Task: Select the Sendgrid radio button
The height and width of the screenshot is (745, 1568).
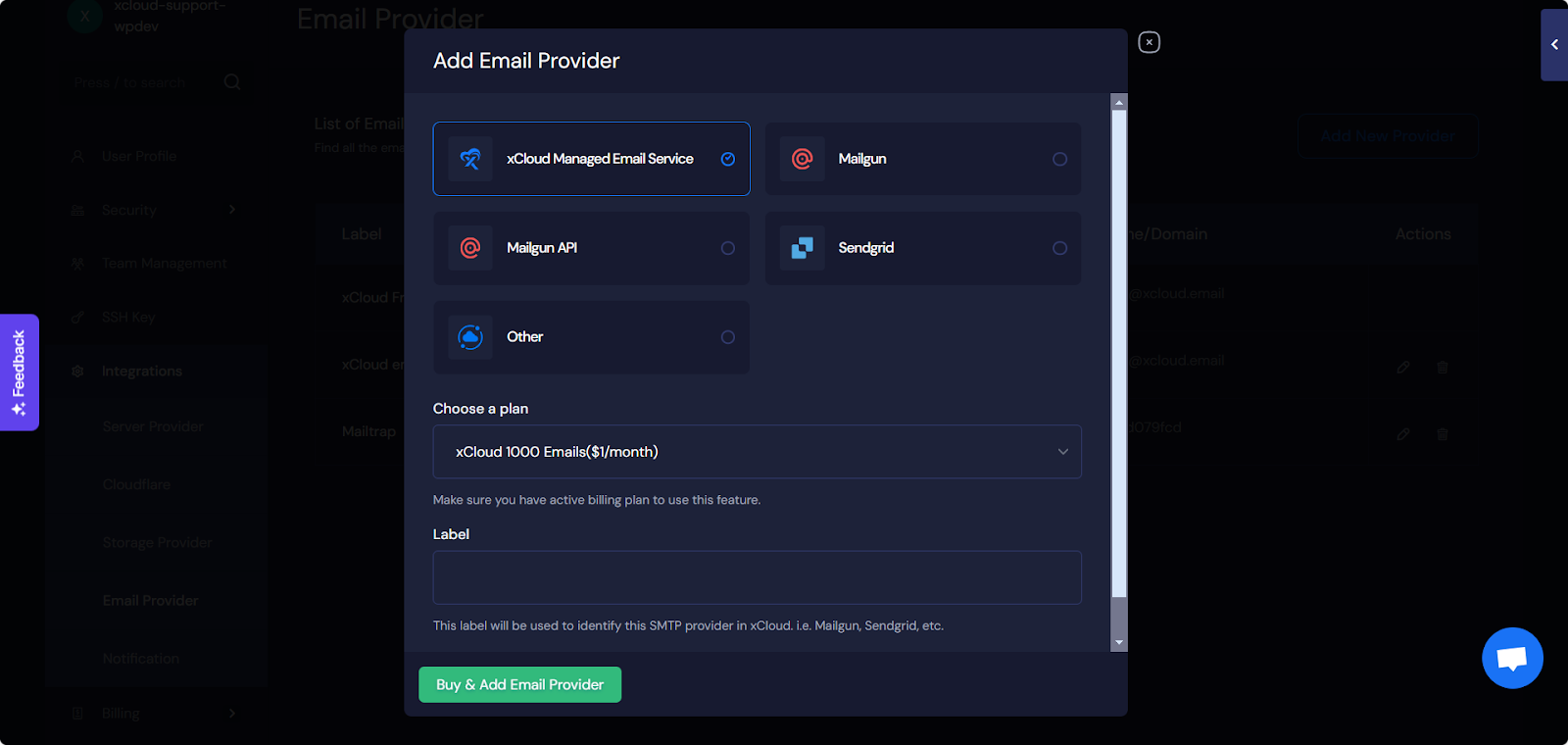Action: [x=1059, y=248]
